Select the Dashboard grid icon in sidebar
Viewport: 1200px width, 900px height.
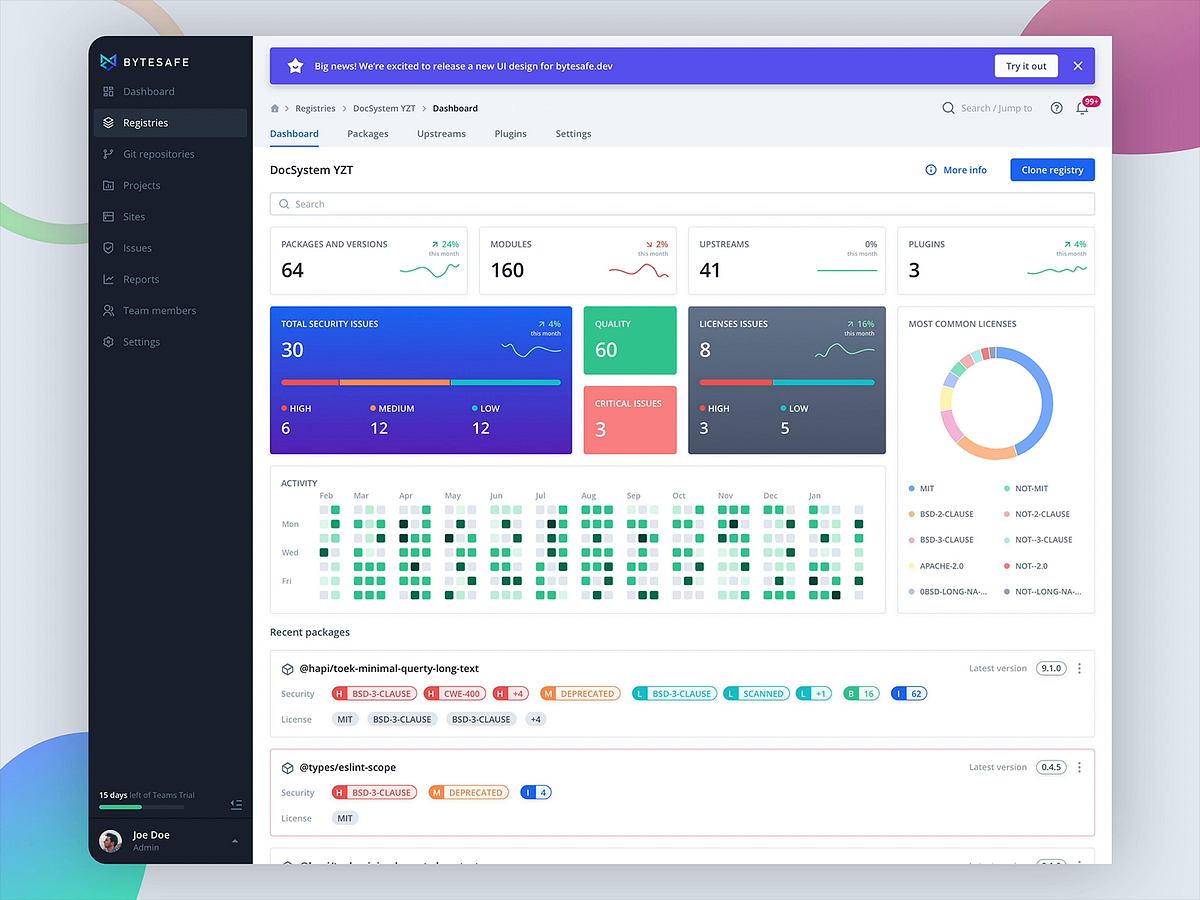[x=110, y=91]
